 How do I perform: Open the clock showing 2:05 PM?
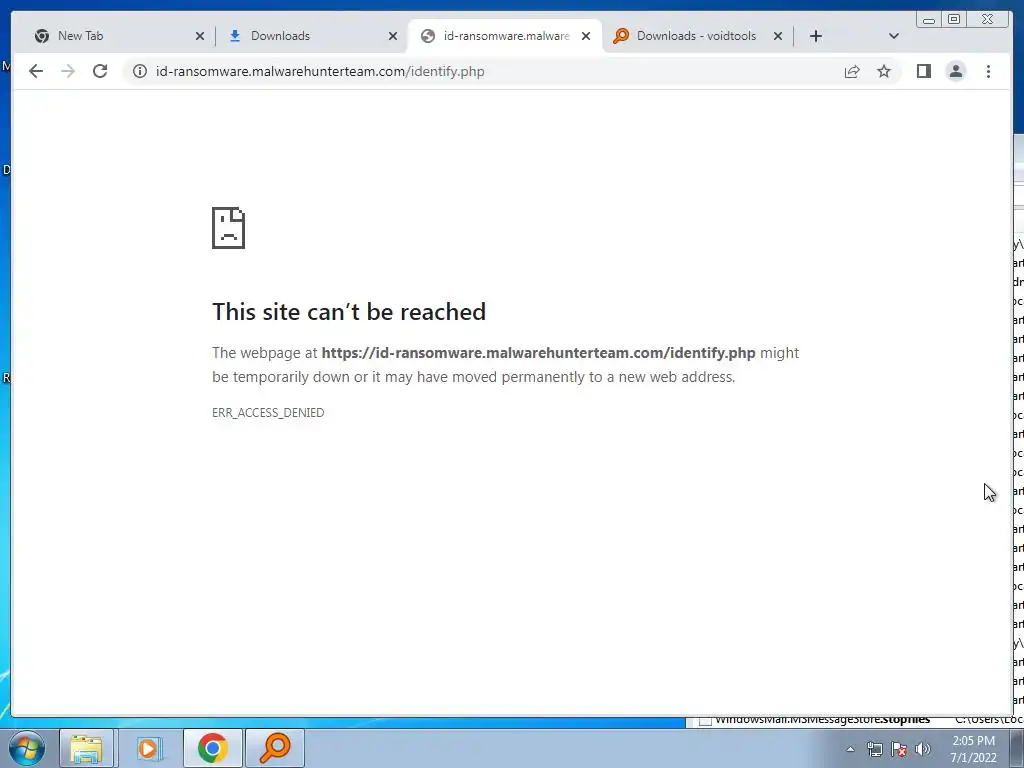[x=973, y=749]
